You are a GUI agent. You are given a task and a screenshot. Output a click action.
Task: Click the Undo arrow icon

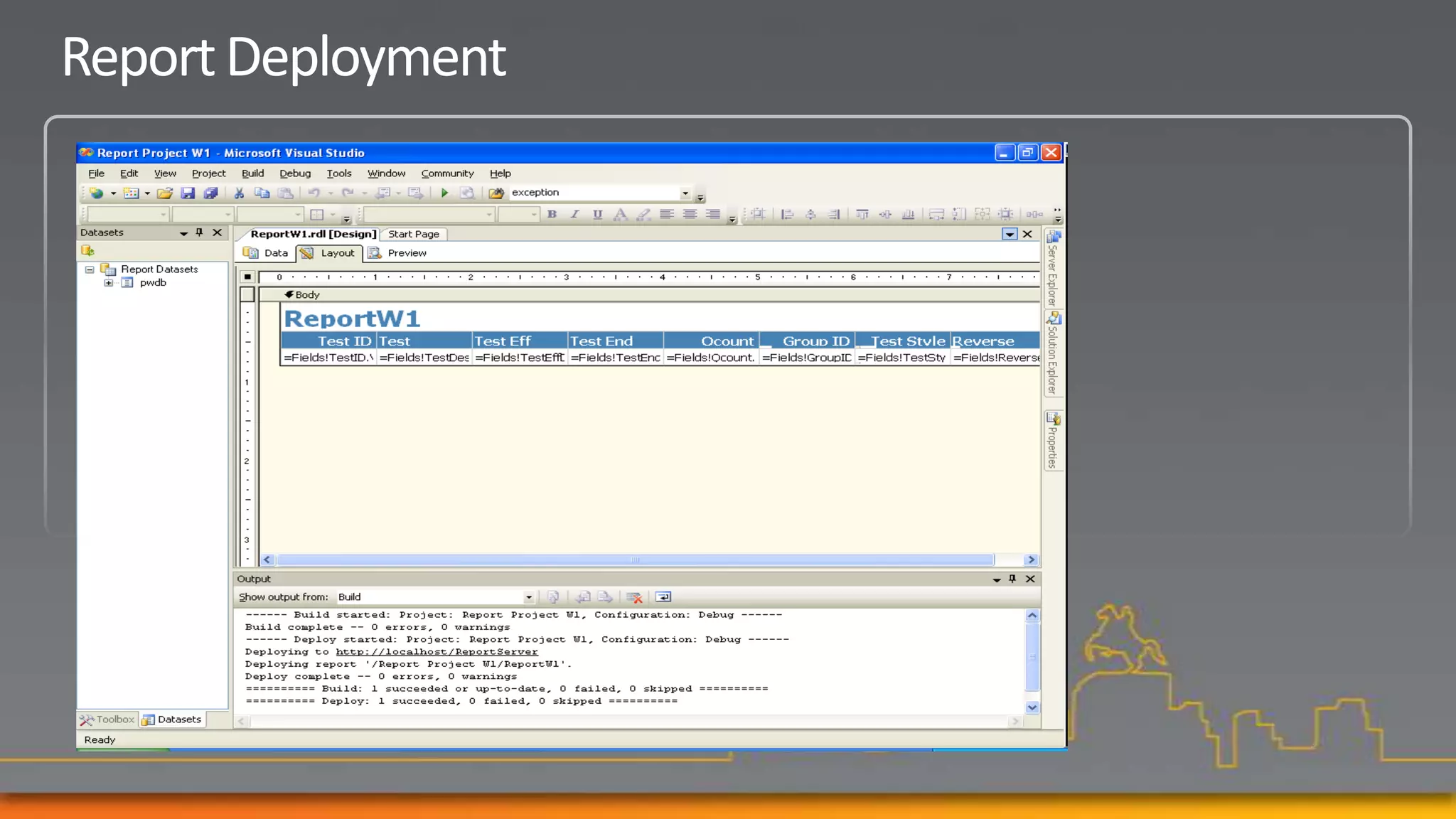pos(314,193)
